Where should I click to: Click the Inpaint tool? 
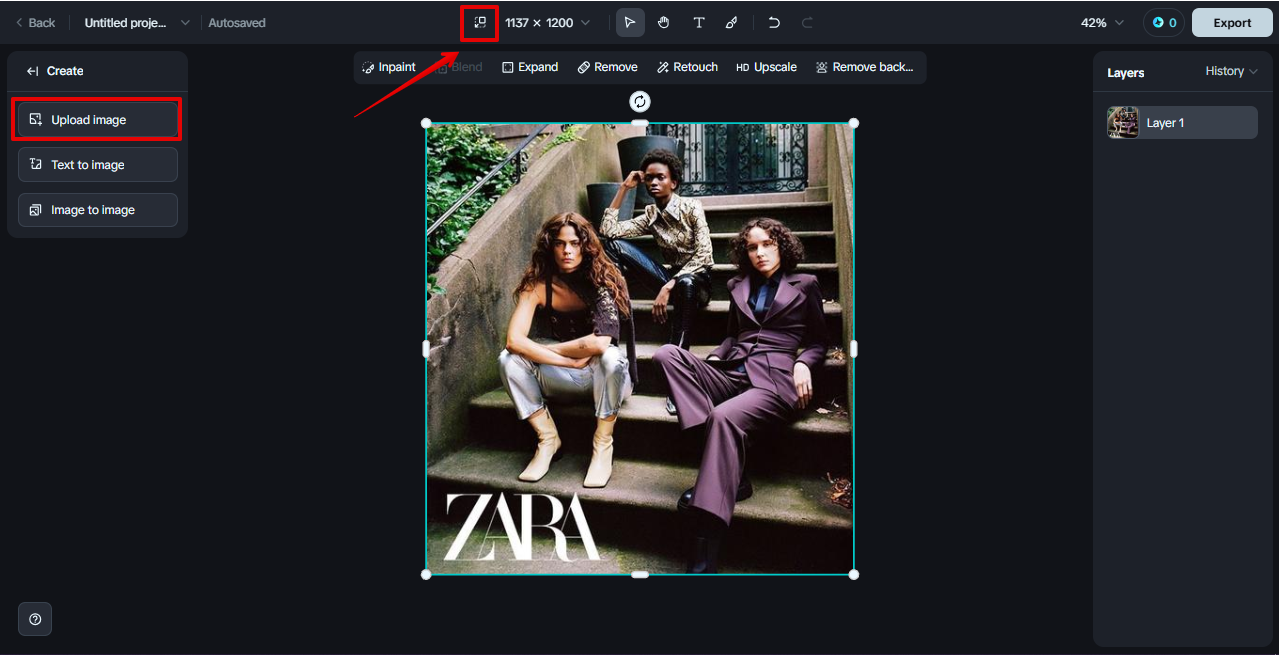[x=389, y=67]
